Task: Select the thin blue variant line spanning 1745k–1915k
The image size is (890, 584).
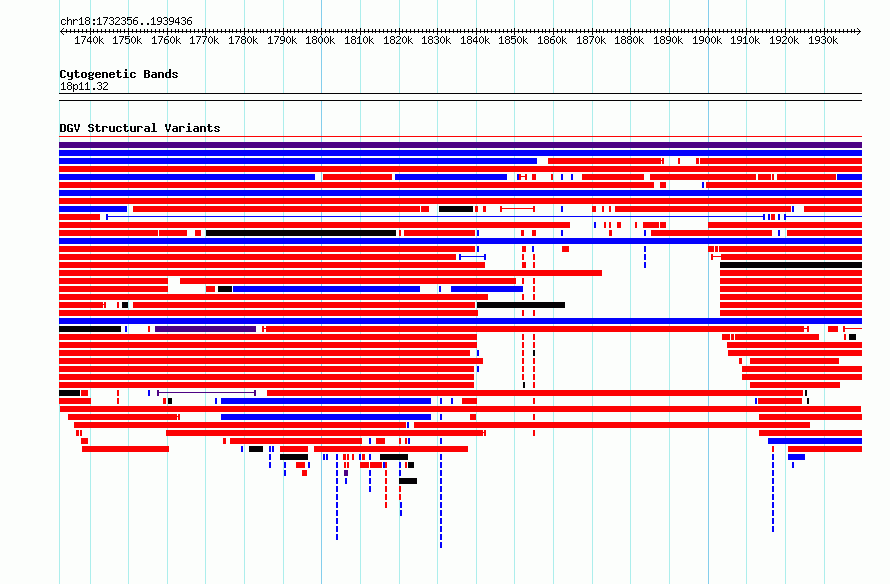Action: coord(435,217)
